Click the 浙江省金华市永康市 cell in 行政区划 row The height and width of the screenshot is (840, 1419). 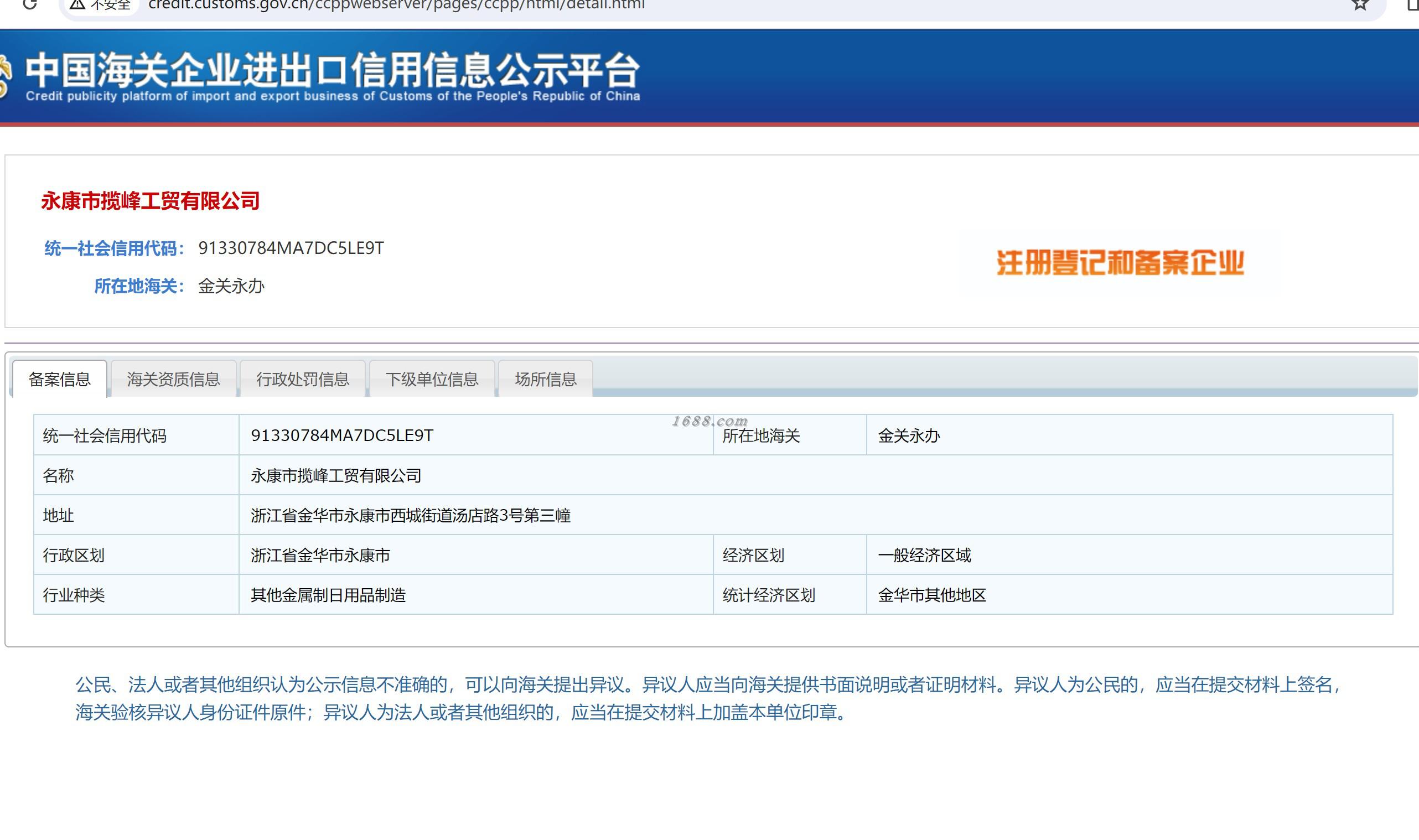coord(476,554)
